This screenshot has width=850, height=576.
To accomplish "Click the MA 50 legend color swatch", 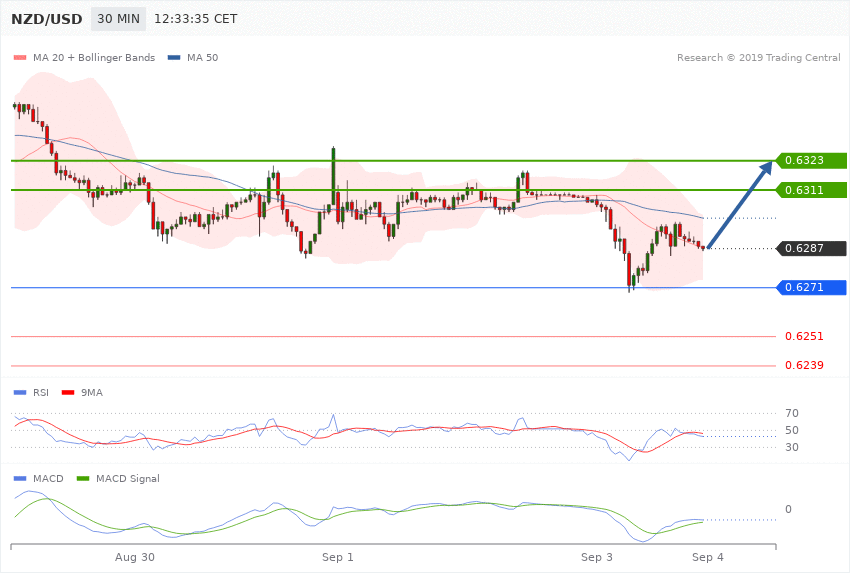I will coord(174,57).
